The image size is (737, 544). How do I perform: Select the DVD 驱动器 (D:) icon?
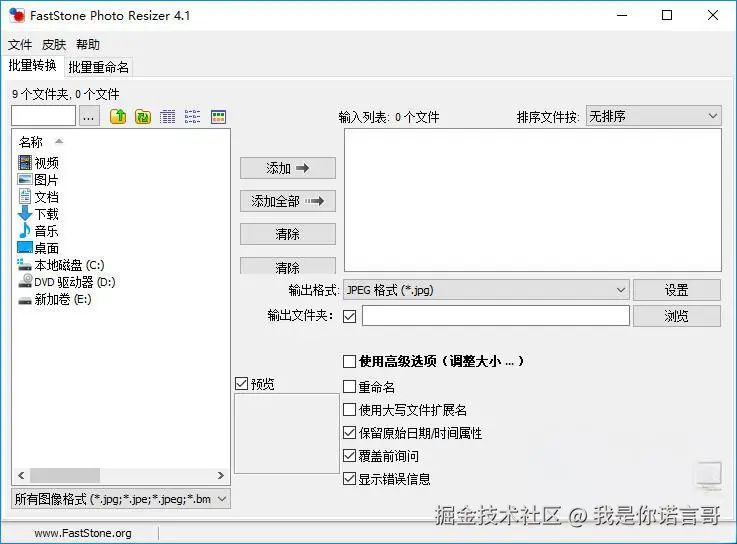tap(25, 281)
